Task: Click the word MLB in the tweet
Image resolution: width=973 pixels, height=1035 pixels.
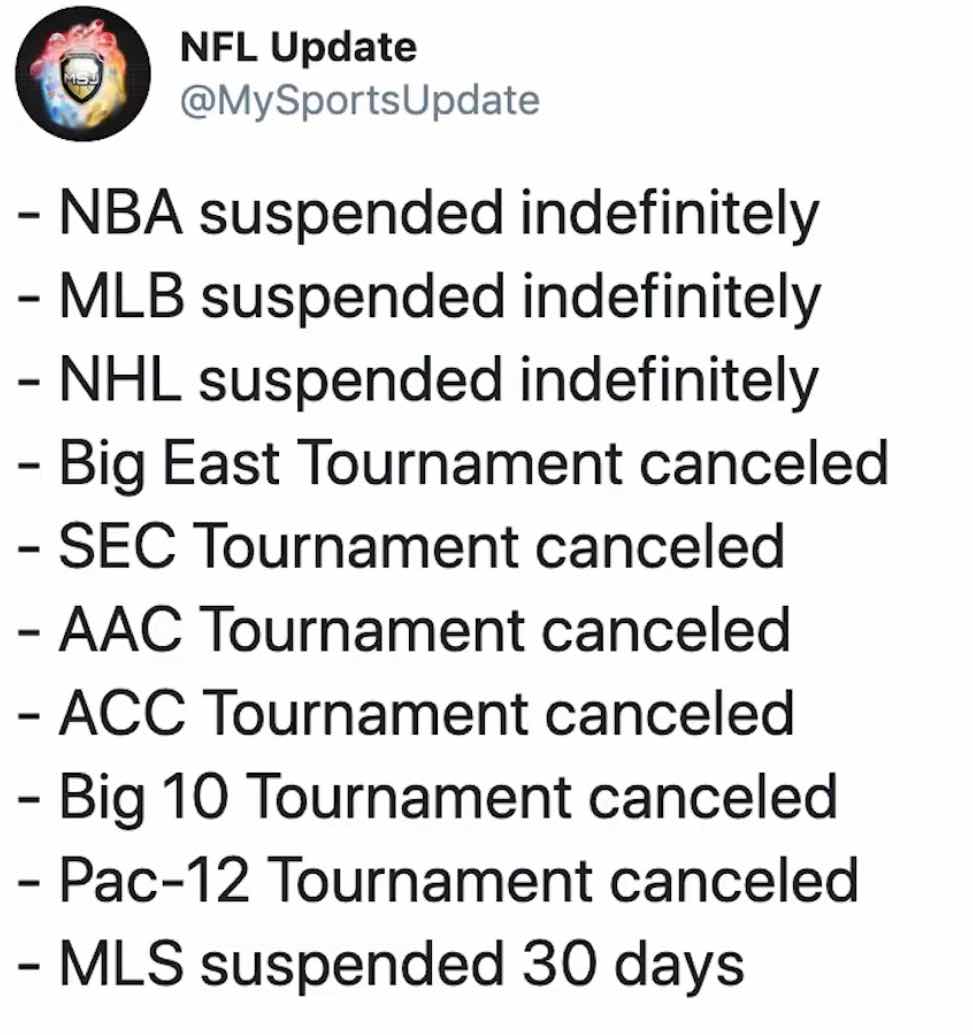Action: [x=122, y=296]
